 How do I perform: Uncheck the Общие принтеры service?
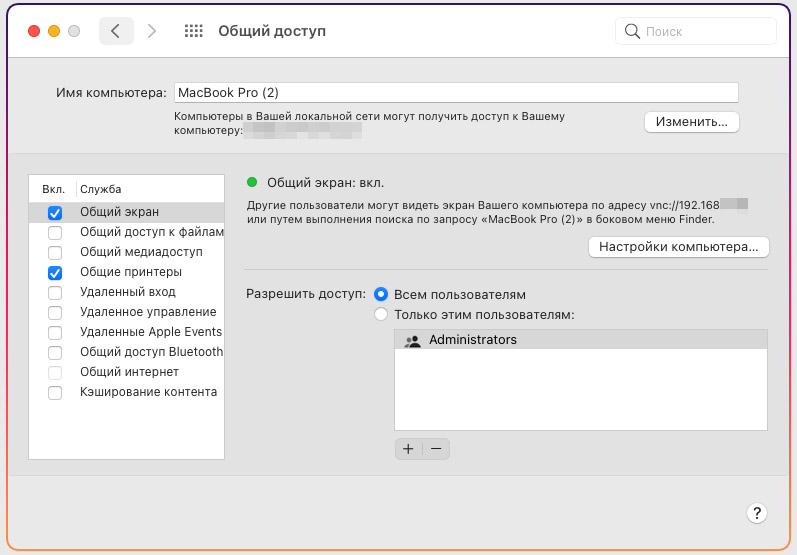tap(55, 272)
